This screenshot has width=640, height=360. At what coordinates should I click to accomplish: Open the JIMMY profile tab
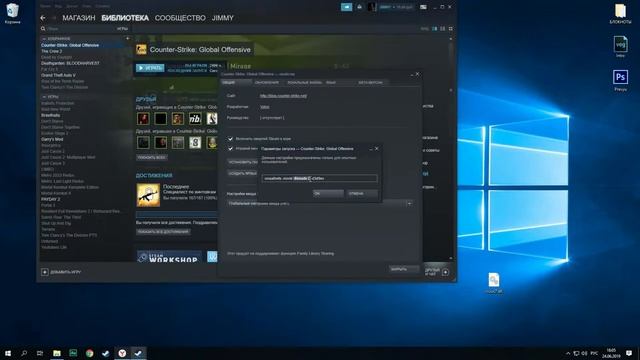222,18
